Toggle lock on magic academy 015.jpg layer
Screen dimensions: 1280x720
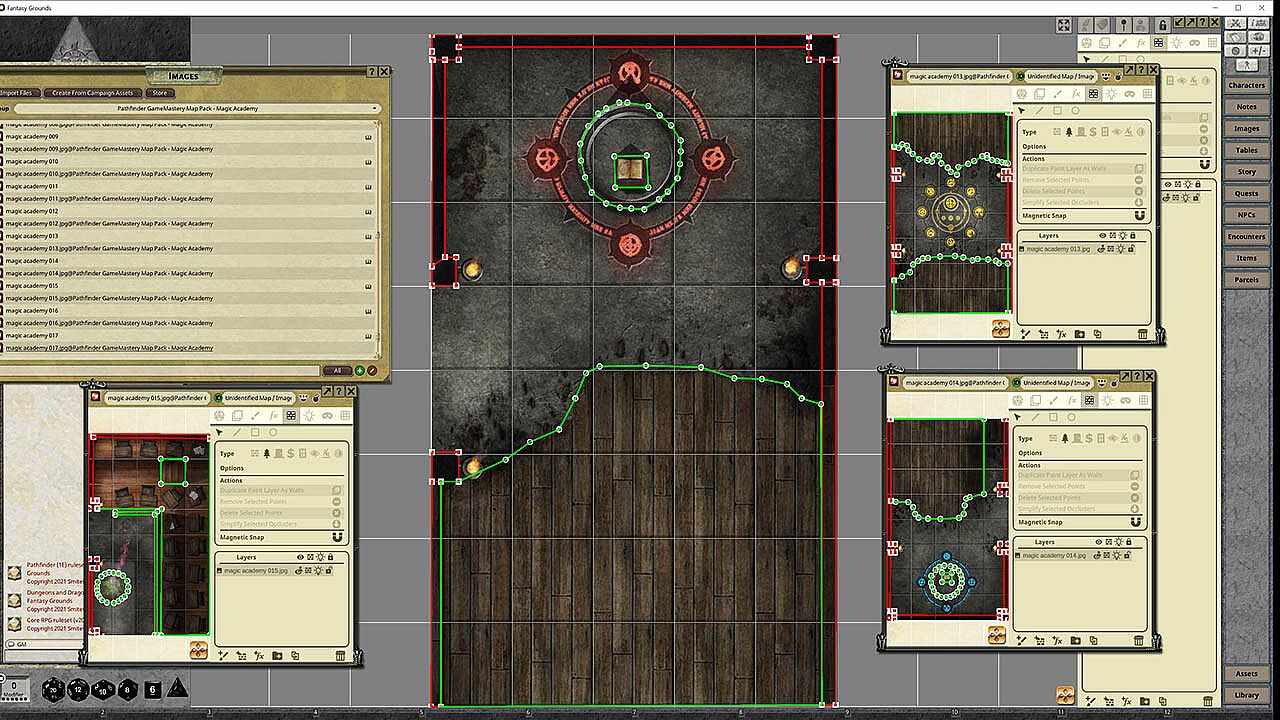point(329,571)
